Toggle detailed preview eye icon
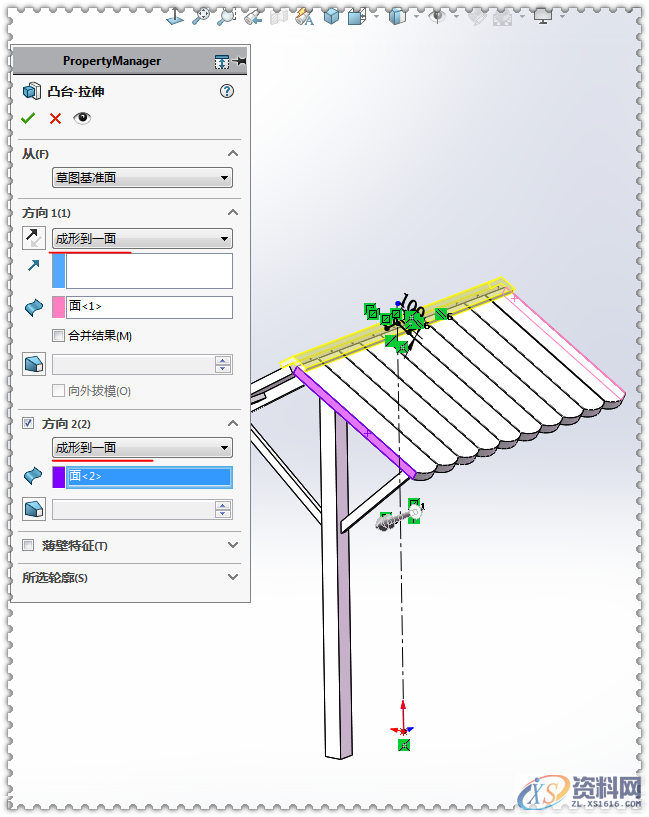Viewport: 649px width, 817px height. [x=82, y=118]
